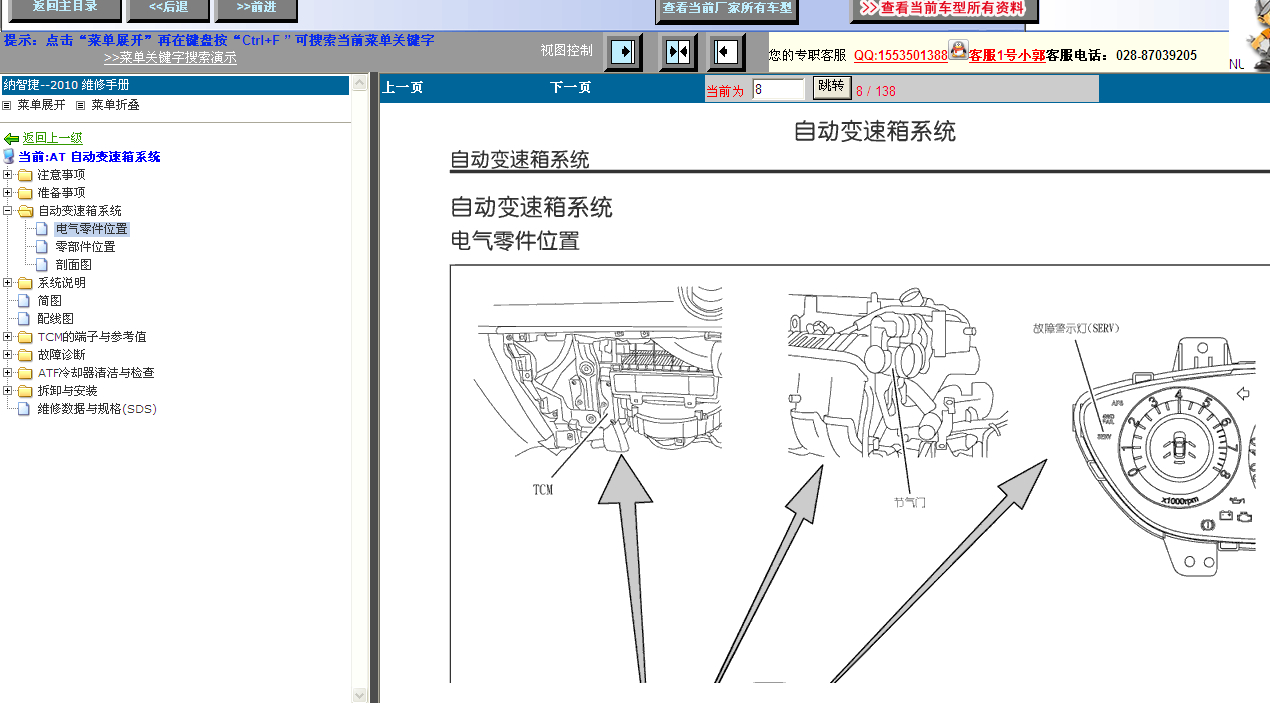
Task: Click the 返回主目录 button
Action: point(65,9)
